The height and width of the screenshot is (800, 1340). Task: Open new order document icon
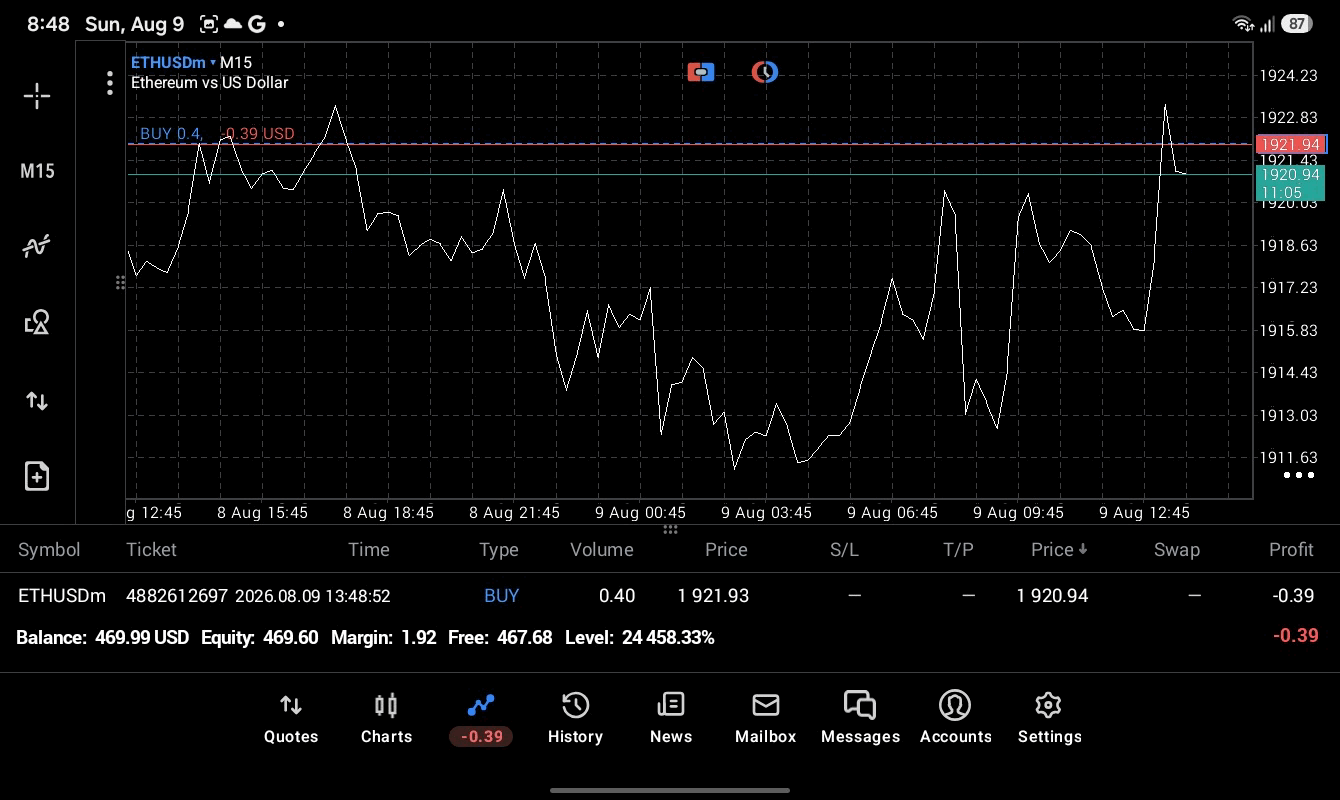pyautogui.click(x=37, y=476)
